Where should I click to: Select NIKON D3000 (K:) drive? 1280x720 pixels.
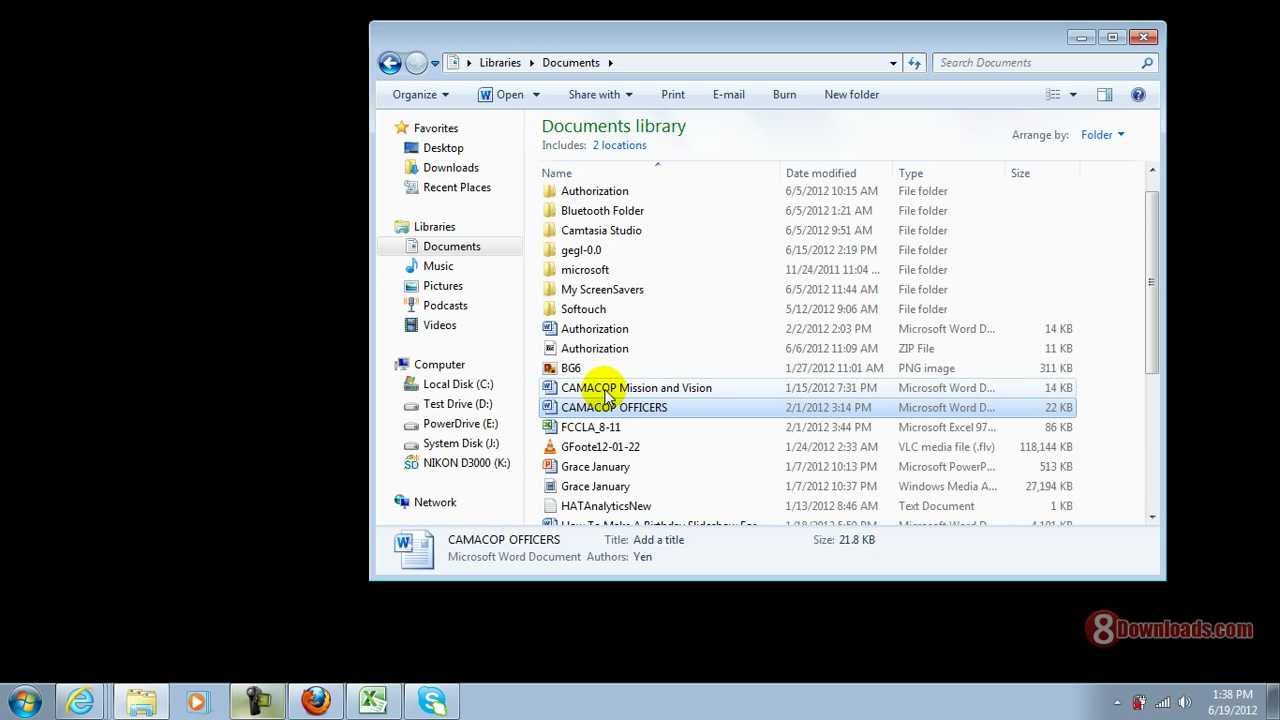[466, 463]
